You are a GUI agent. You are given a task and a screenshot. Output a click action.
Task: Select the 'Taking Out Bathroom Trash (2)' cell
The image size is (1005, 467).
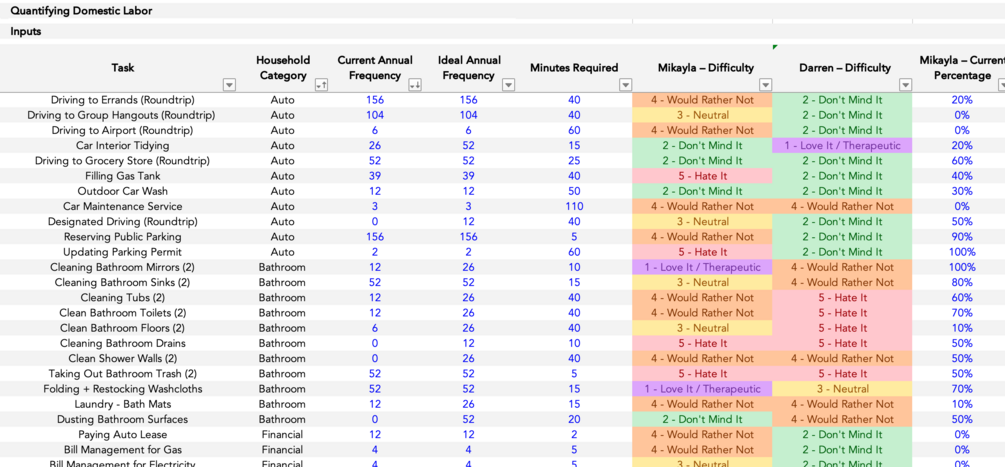click(122, 373)
